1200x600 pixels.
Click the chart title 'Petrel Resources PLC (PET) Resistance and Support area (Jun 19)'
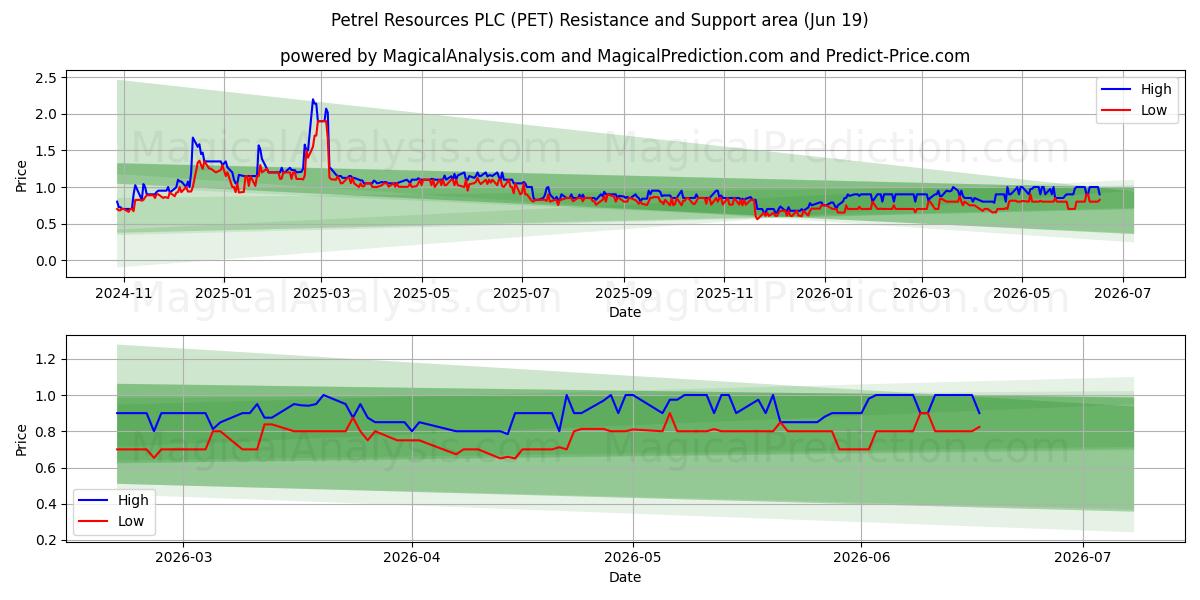point(600,20)
